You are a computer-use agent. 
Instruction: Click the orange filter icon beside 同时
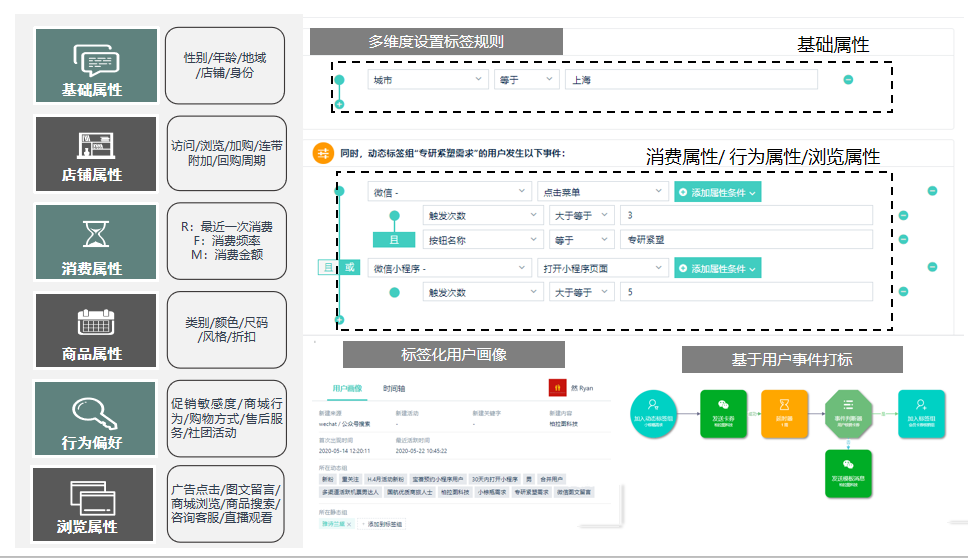point(323,153)
